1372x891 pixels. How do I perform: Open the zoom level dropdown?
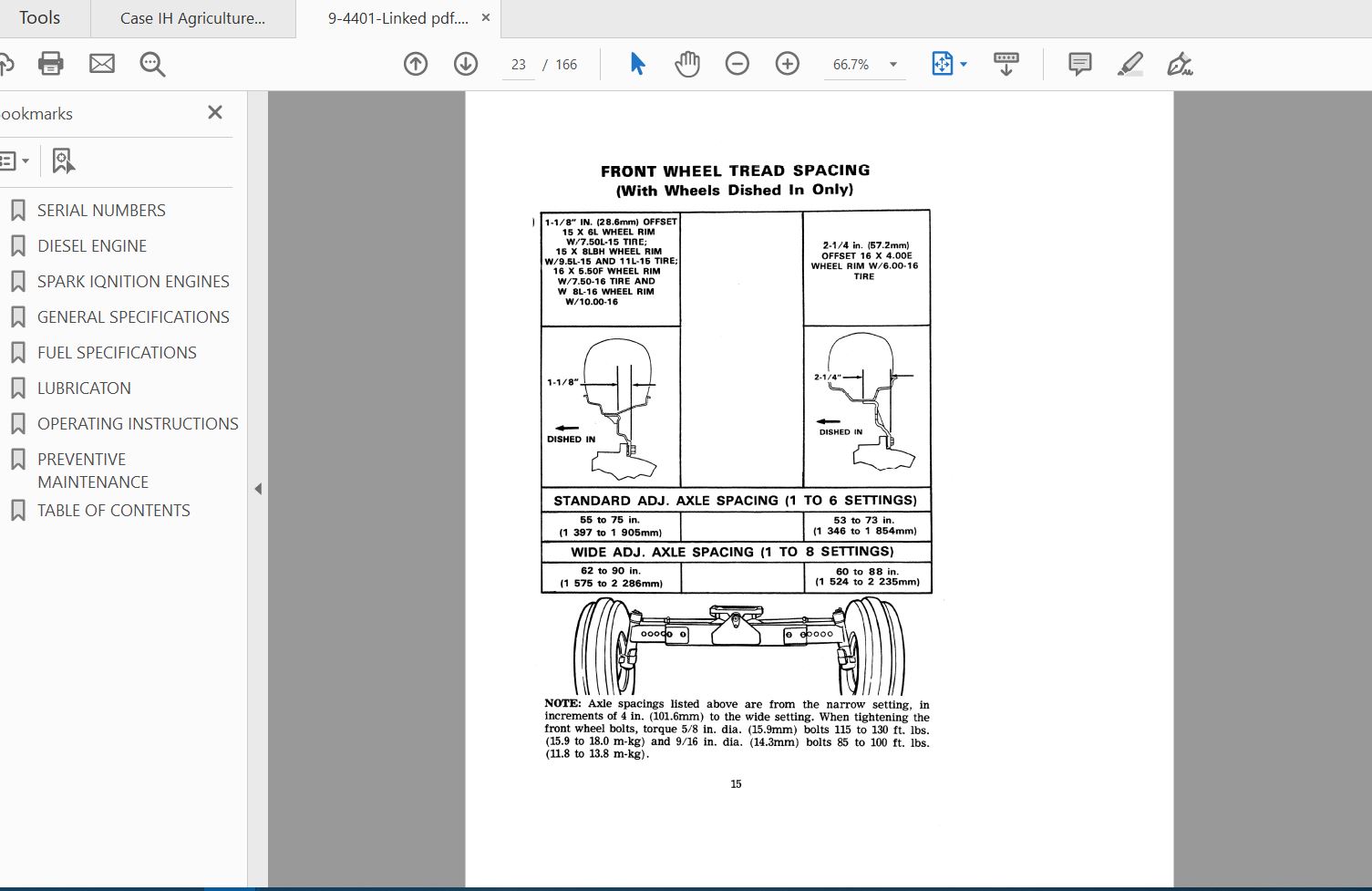(893, 65)
